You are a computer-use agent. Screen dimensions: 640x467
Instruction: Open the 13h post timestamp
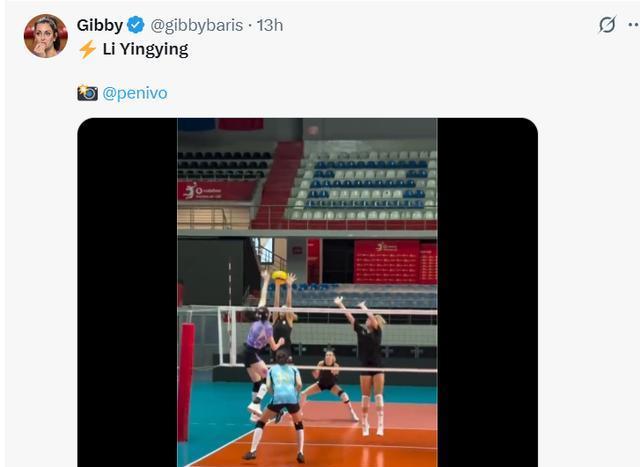tap(270, 25)
